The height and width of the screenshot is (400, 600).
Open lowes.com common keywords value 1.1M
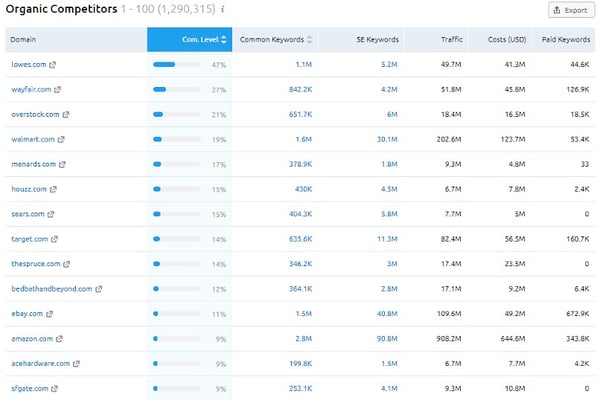tap(303, 65)
